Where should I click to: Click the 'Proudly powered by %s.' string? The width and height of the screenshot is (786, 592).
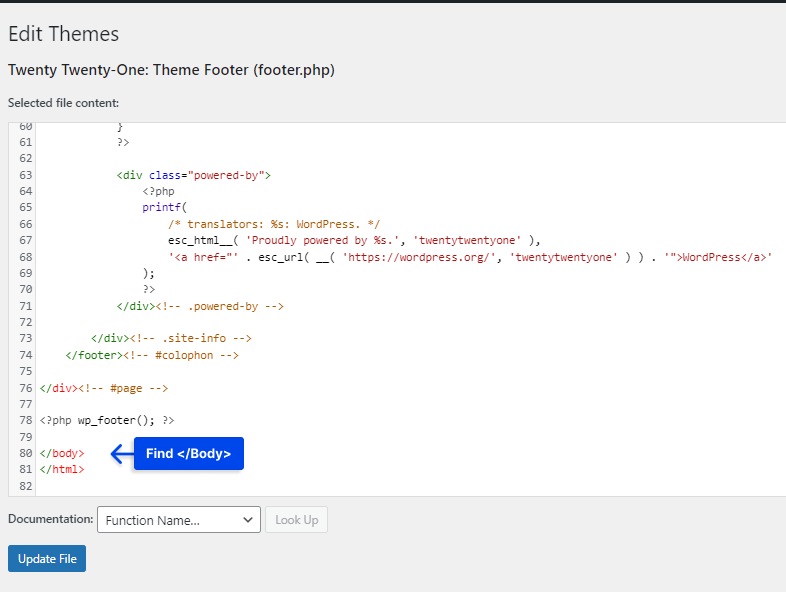tap(322, 241)
